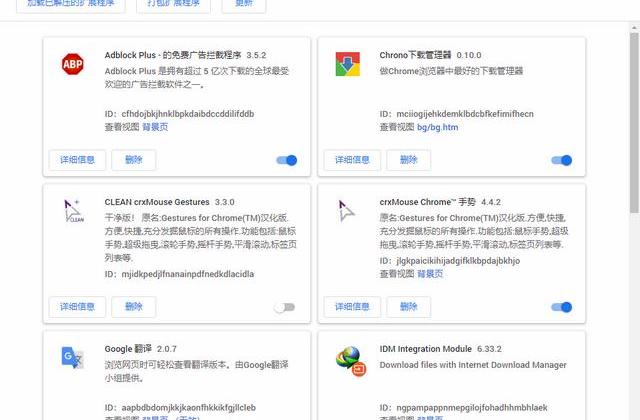Enable the CLEAN crxMouse Gestures toggle
640x420 pixels.
click(x=284, y=307)
